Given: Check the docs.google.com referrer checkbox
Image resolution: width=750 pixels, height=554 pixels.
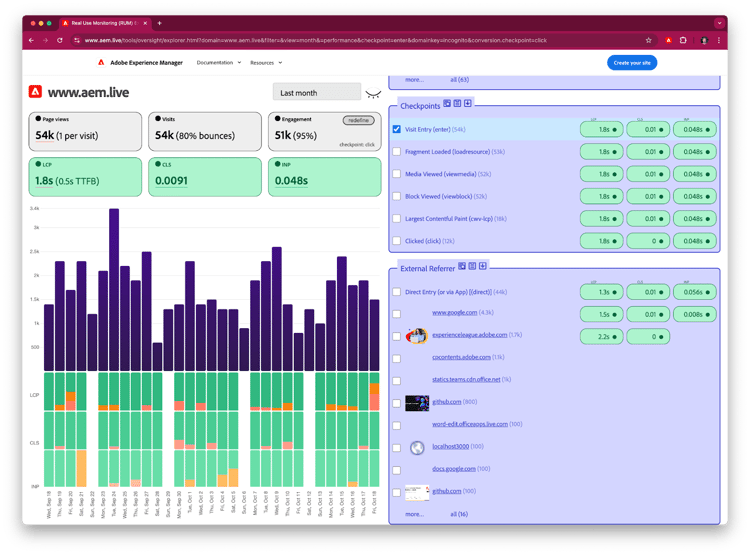Looking at the screenshot, I should coord(397,470).
